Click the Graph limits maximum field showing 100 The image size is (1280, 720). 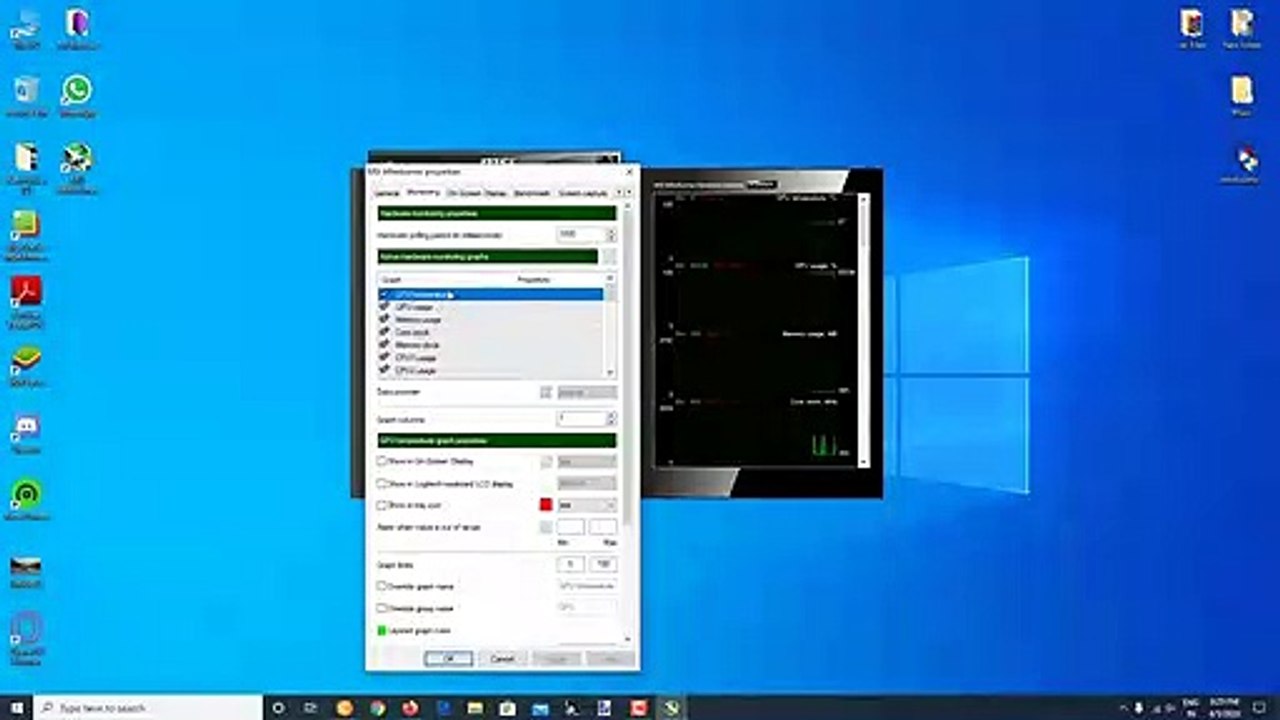[603, 564]
